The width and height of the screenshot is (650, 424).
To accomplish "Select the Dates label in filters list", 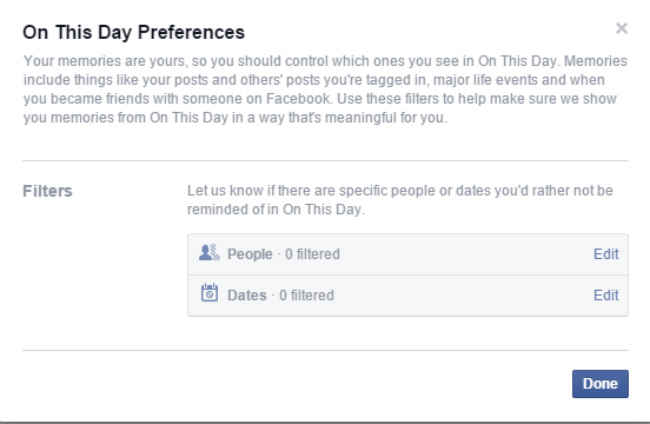I will (x=247, y=295).
